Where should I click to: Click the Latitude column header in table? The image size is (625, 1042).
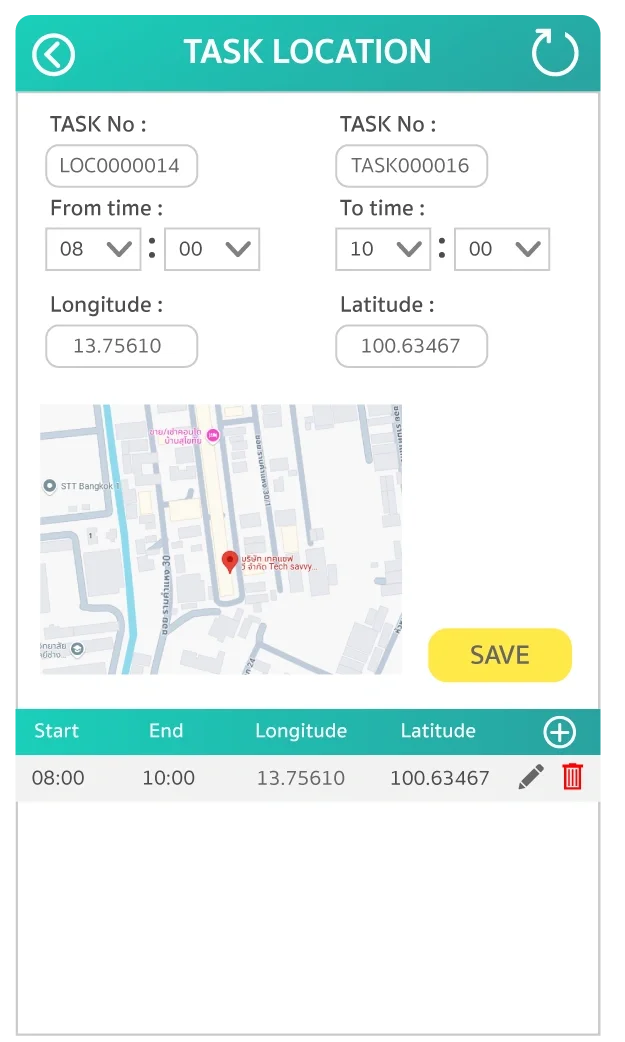pos(438,731)
